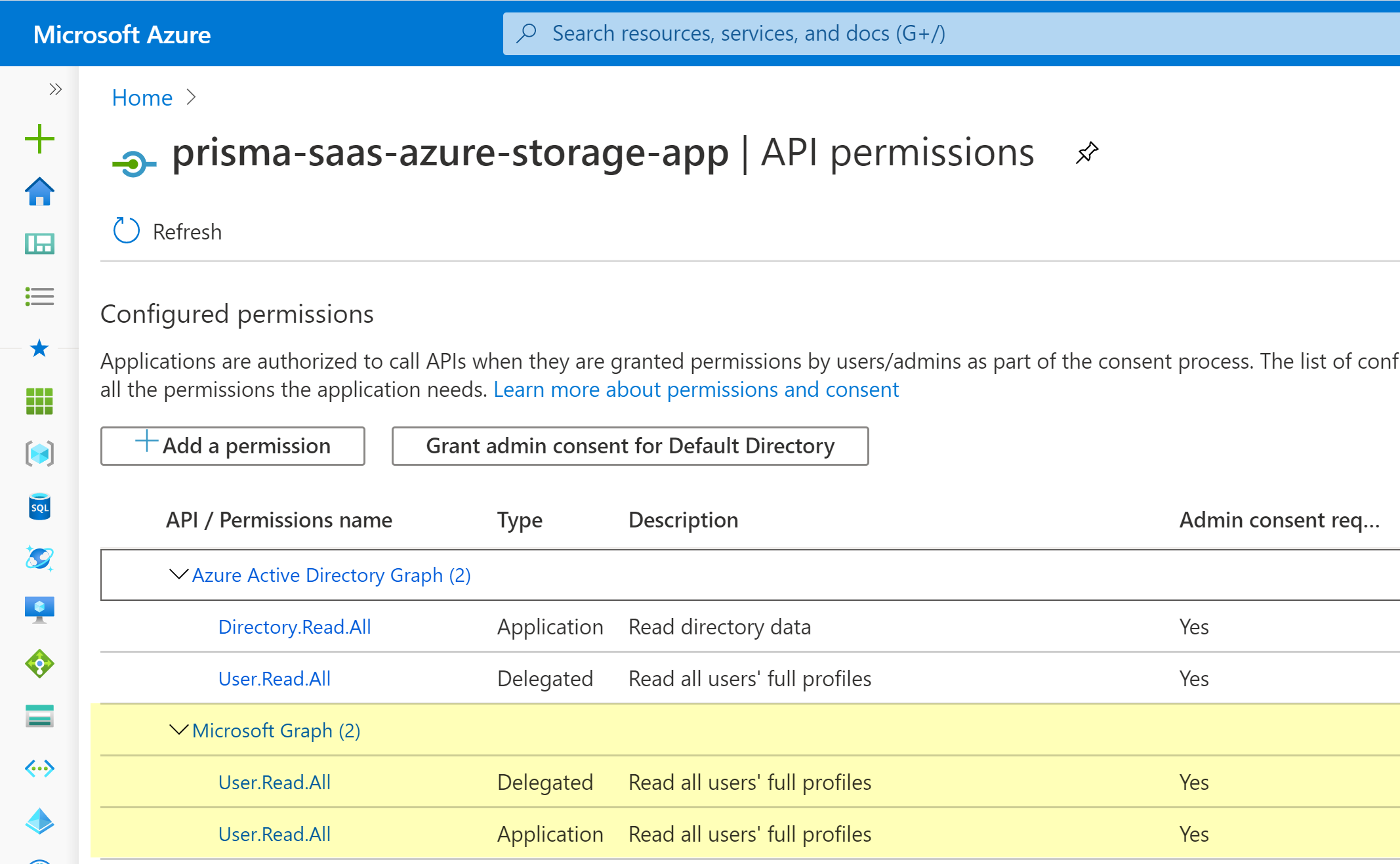Pin the API permissions page
The height and width of the screenshot is (864, 1400).
(x=1086, y=152)
